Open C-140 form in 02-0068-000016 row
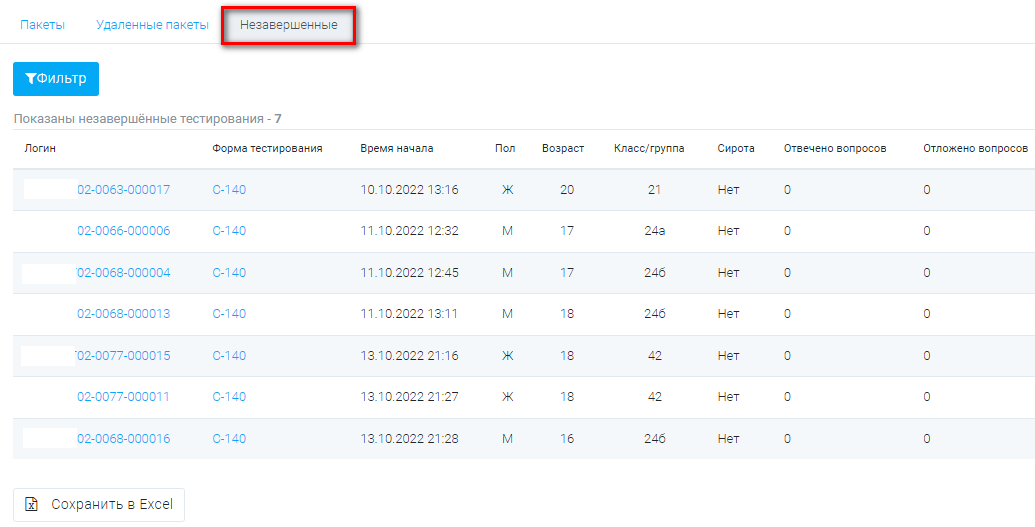Image resolution: width=1035 pixels, height=527 pixels. pos(229,439)
